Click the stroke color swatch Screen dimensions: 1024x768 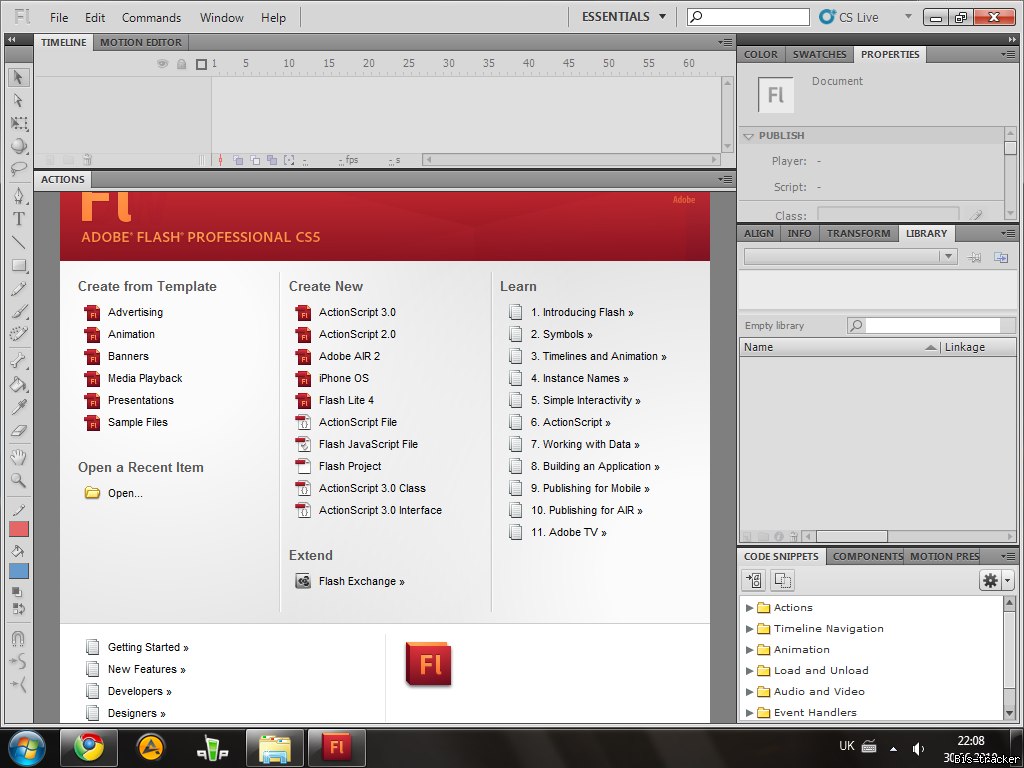point(19,529)
